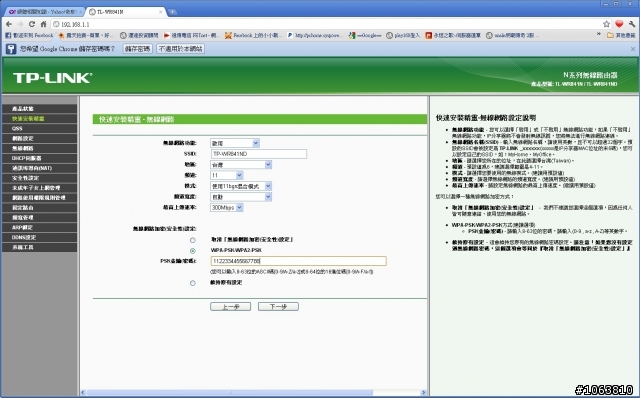640x398 pixels.
Task: Switch to the Yahoo tab
Action: [x=43, y=12]
